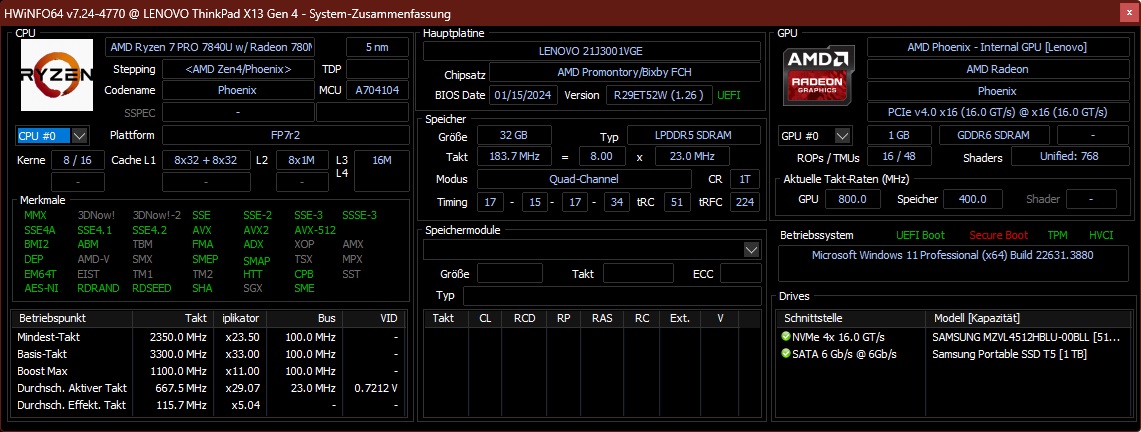This screenshot has width=1141, height=432.
Task: Select the Stepping value AMD Zen4/Phoenix
Action: (238, 69)
